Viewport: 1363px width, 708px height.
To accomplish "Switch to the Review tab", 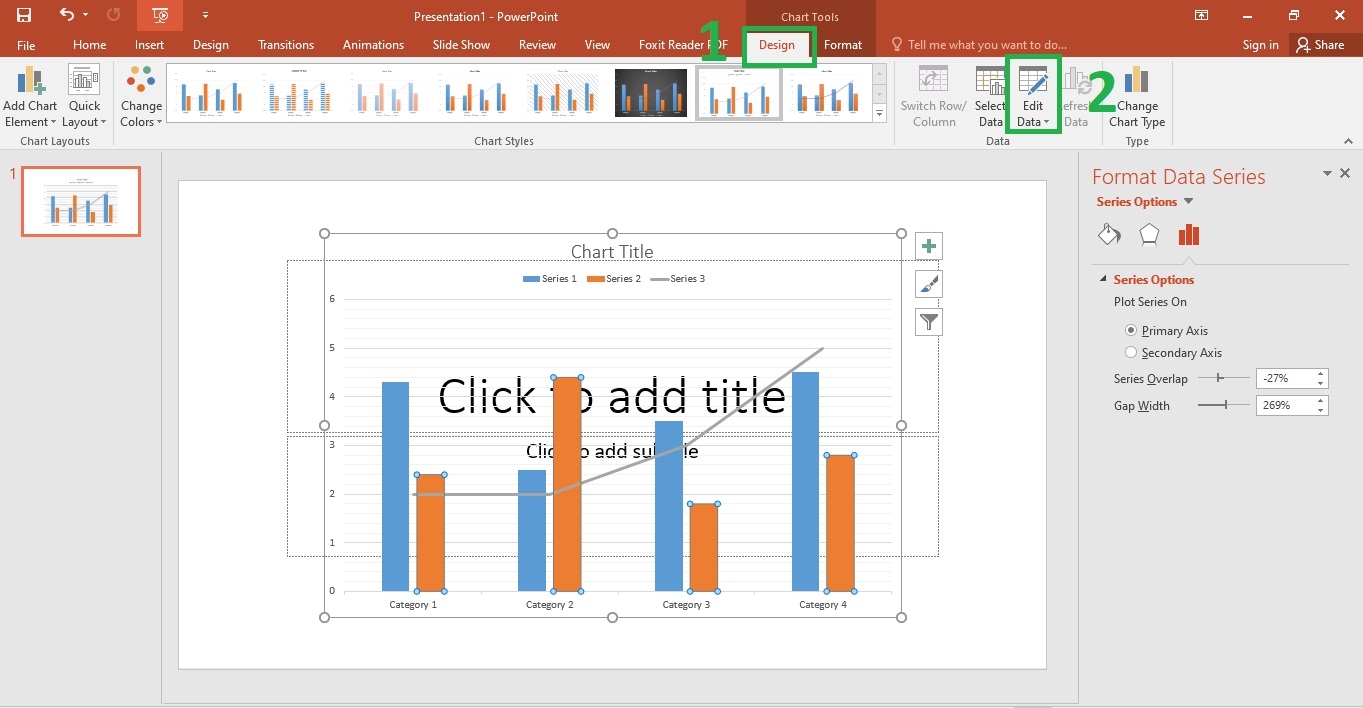I will pyautogui.click(x=537, y=45).
